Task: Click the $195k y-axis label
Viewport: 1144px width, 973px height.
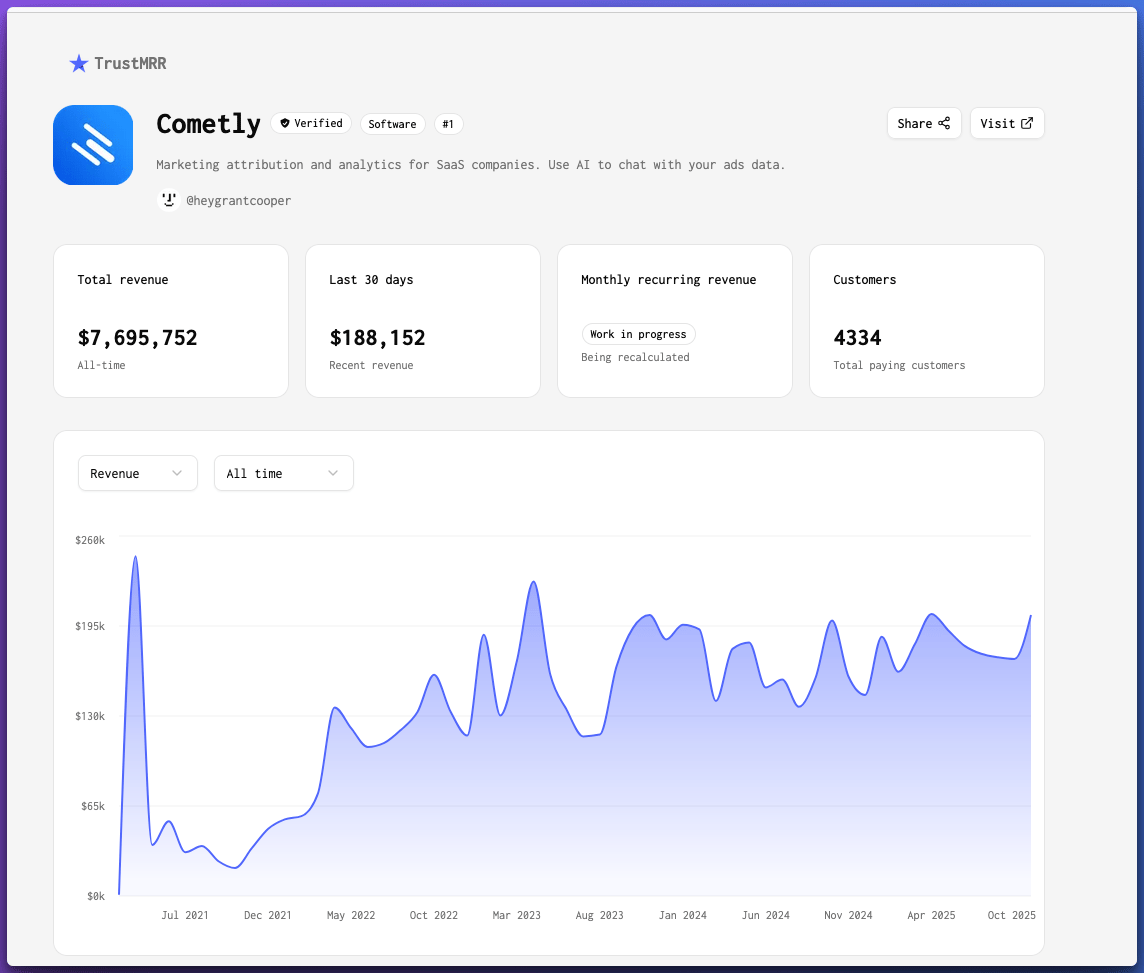Action: 90,627
